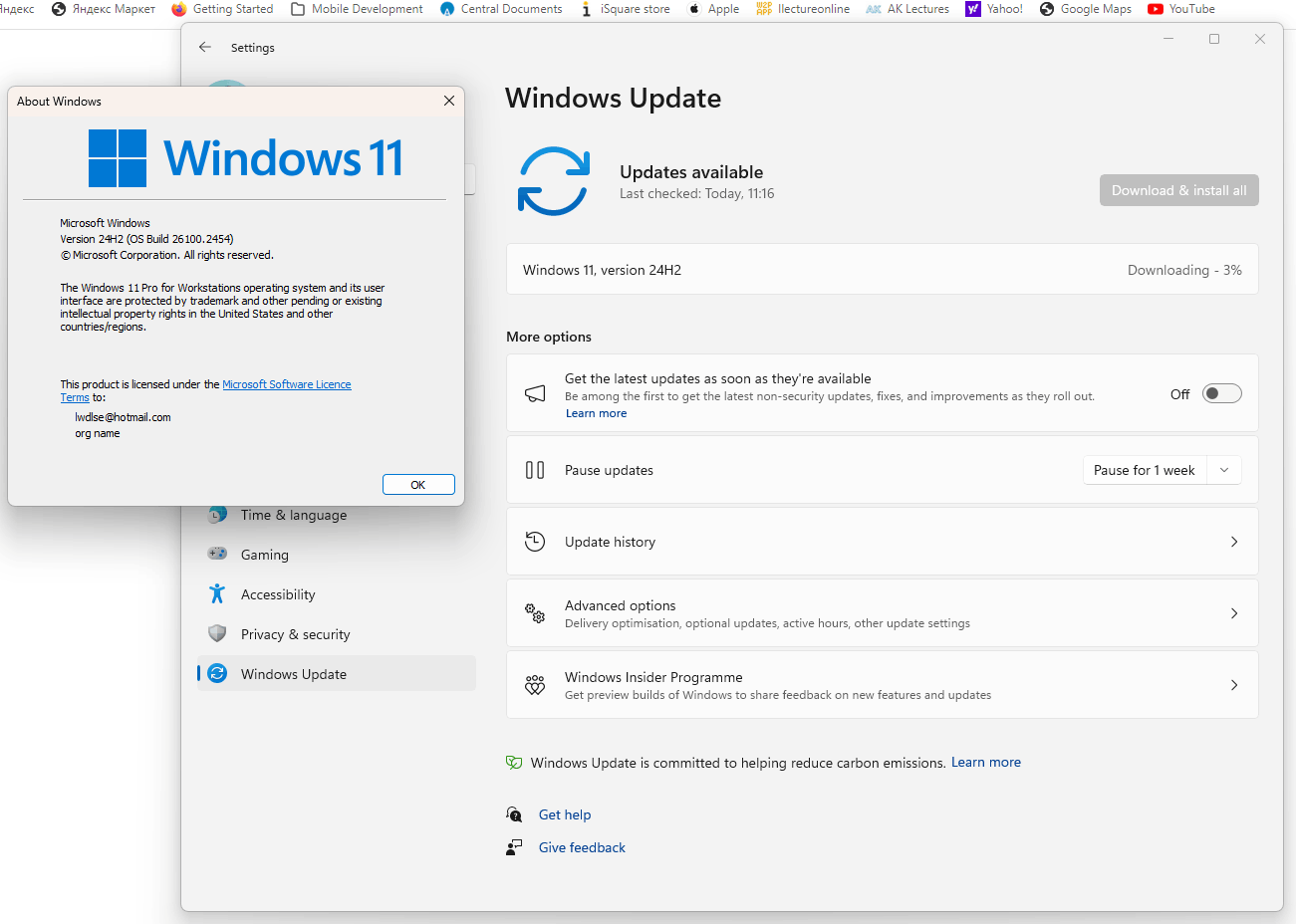Open the Microsoft Software Licence link
Screen dimensions: 1296x924
click(x=287, y=384)
